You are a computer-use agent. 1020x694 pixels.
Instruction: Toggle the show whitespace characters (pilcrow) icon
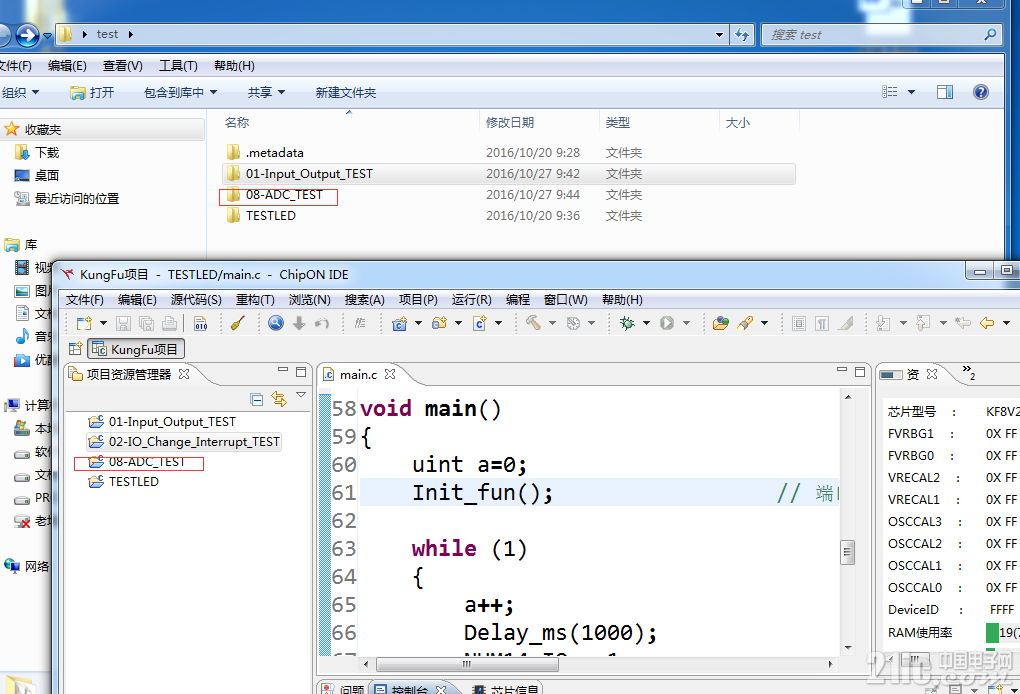click(822, 323)
